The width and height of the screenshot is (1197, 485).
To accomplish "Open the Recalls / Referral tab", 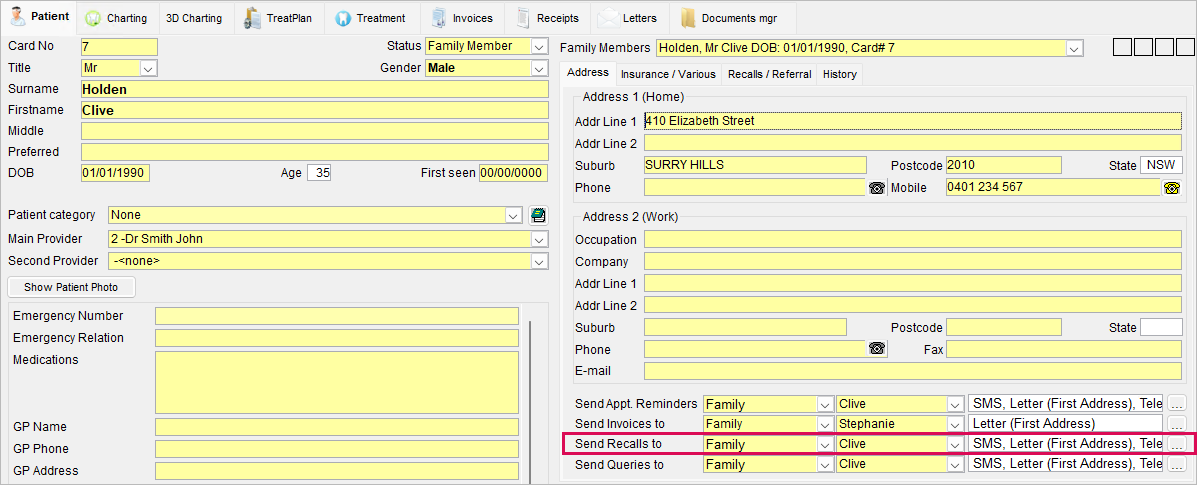I will tap(769, 74).
